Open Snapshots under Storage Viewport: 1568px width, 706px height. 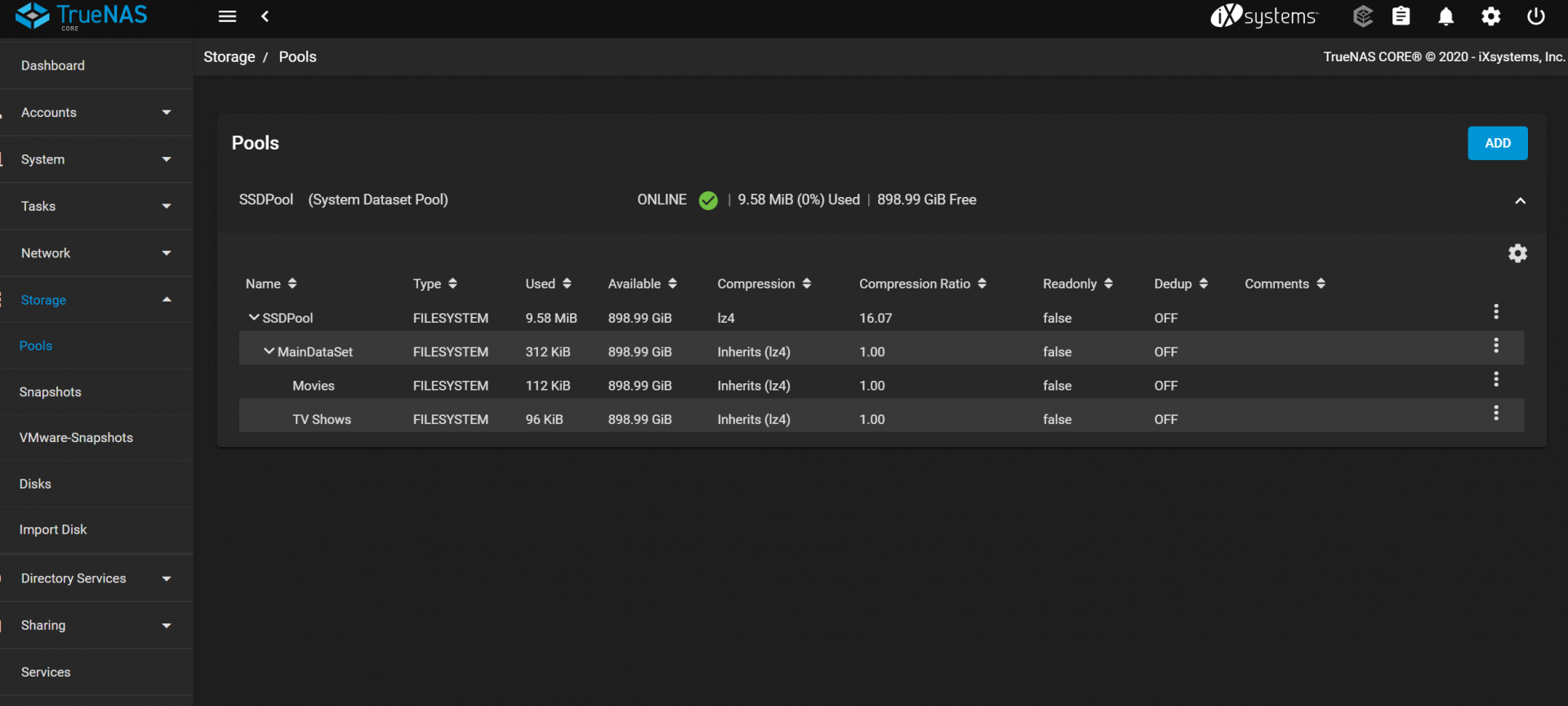[96, 392]
